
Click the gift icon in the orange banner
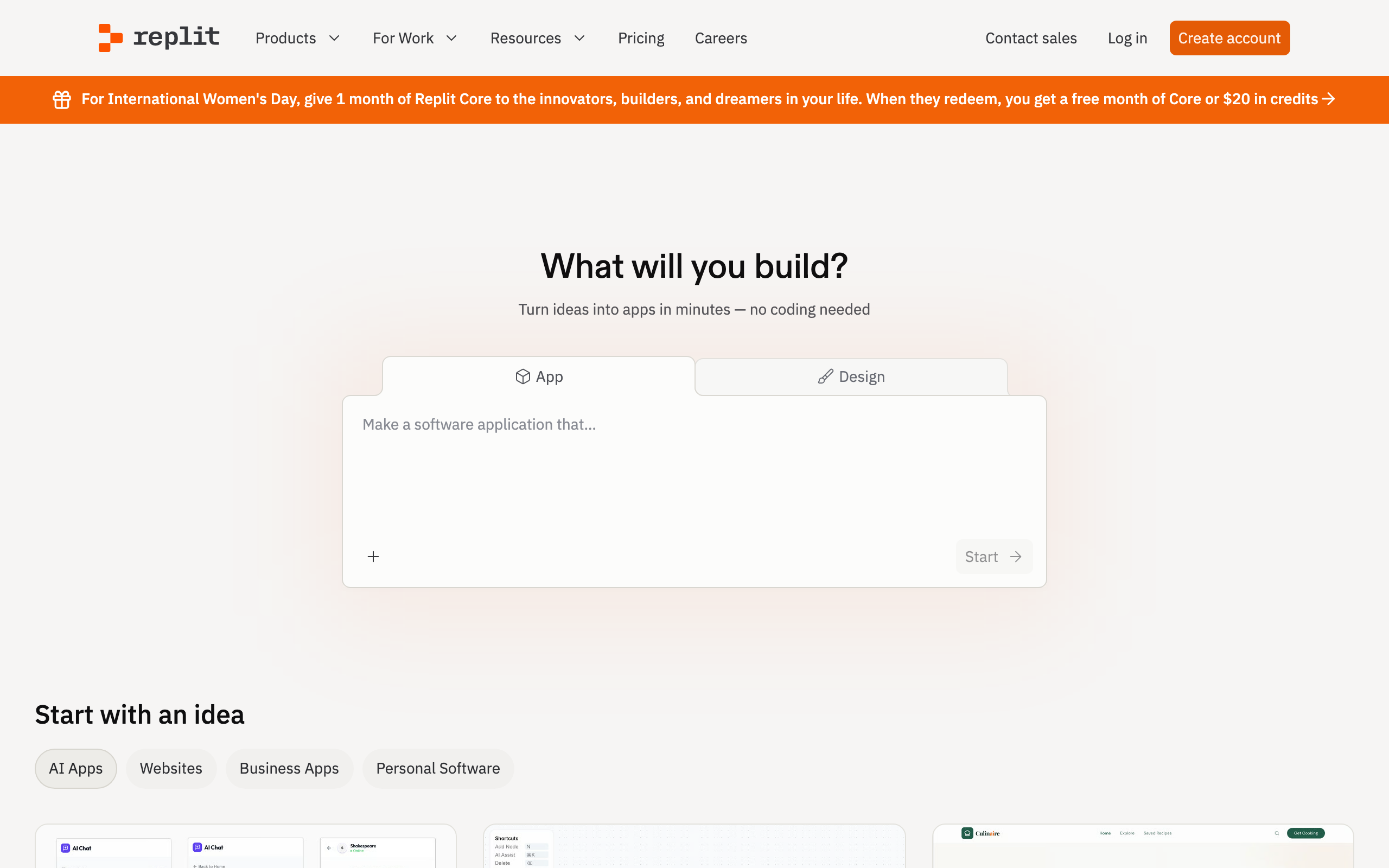(62, 99)
